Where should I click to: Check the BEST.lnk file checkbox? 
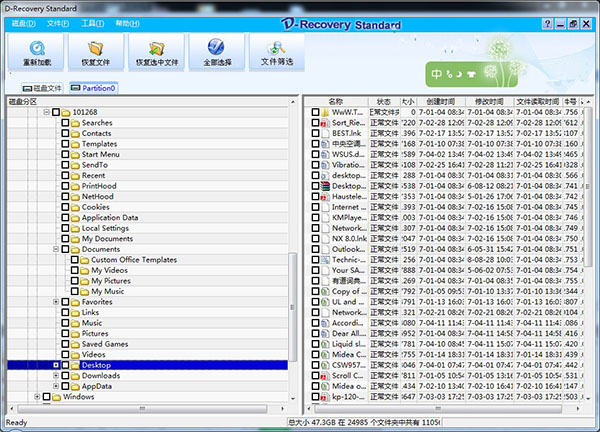click(316, 133)
